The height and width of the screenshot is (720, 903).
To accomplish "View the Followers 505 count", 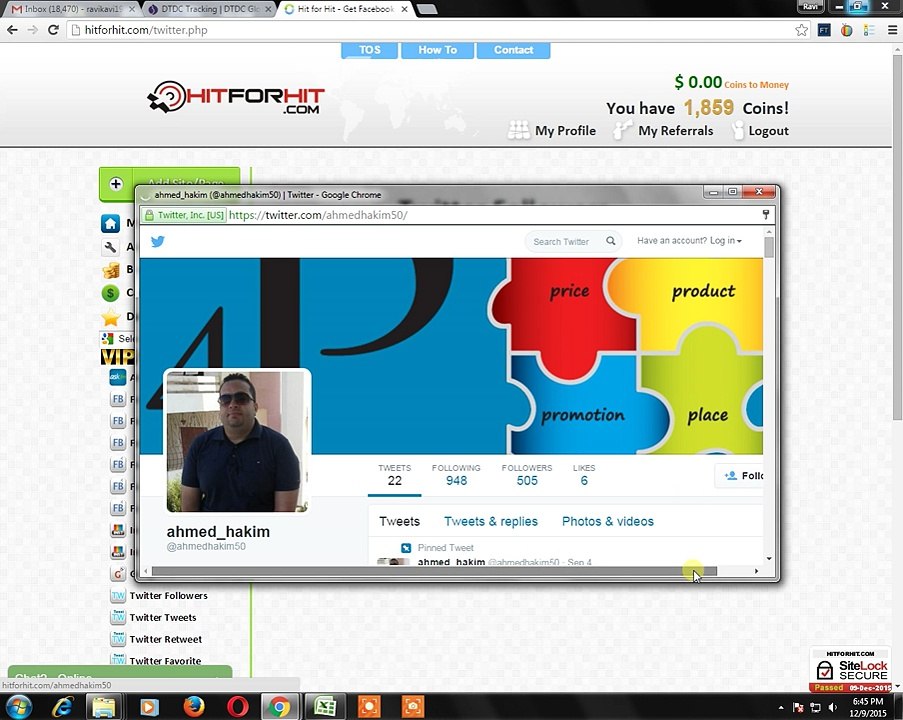I will click(526, 475).
